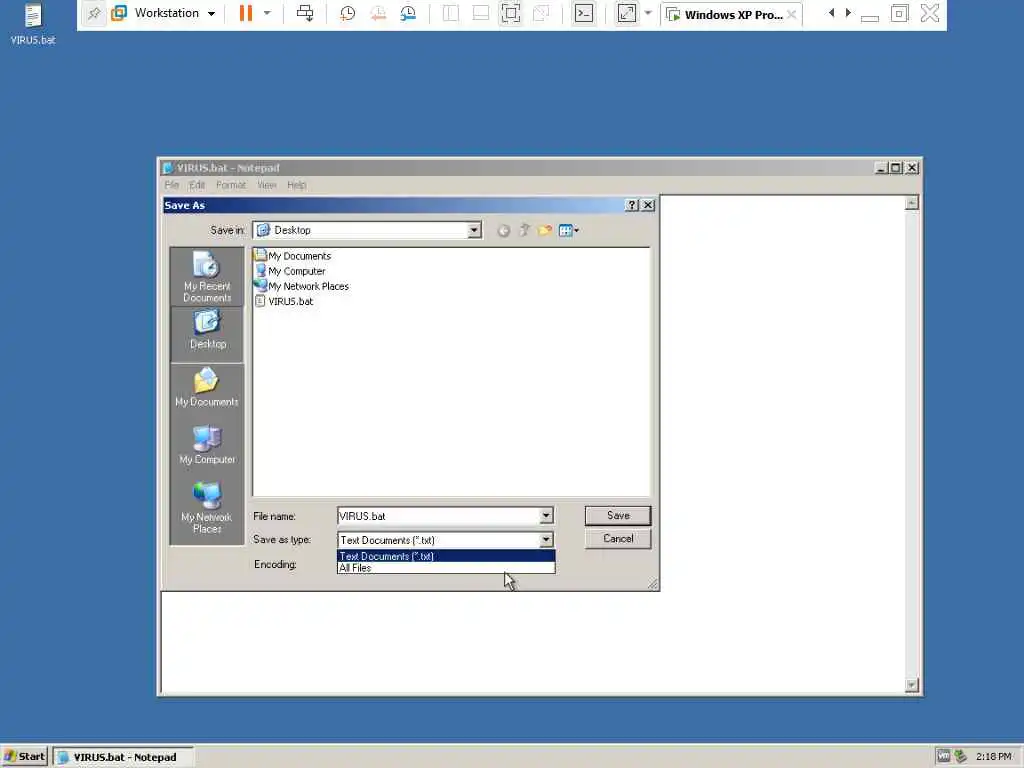This screenshot has height=768, width=1024.
Task: Close the Windows XP Pro tab
Action: coord(792,14)
